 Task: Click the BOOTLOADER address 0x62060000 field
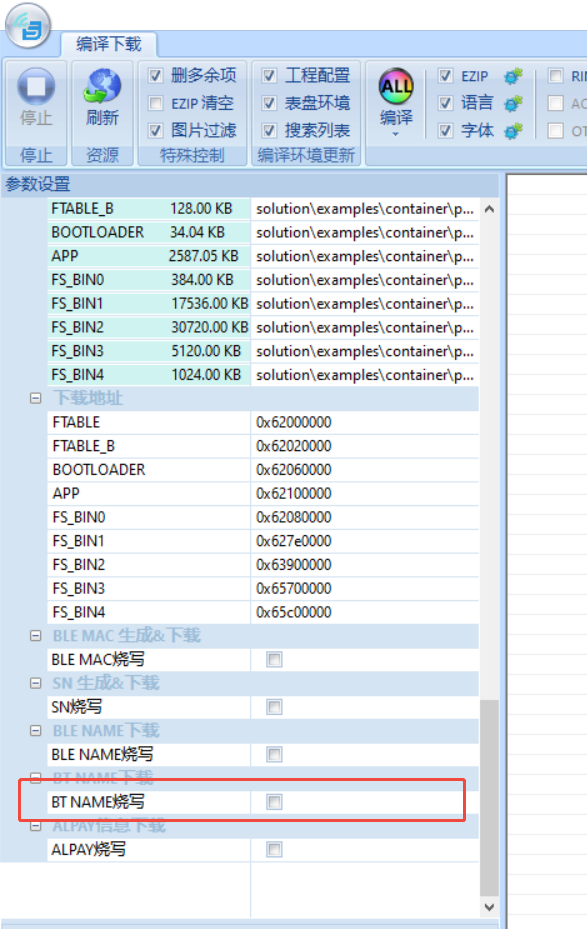point(364,470)
